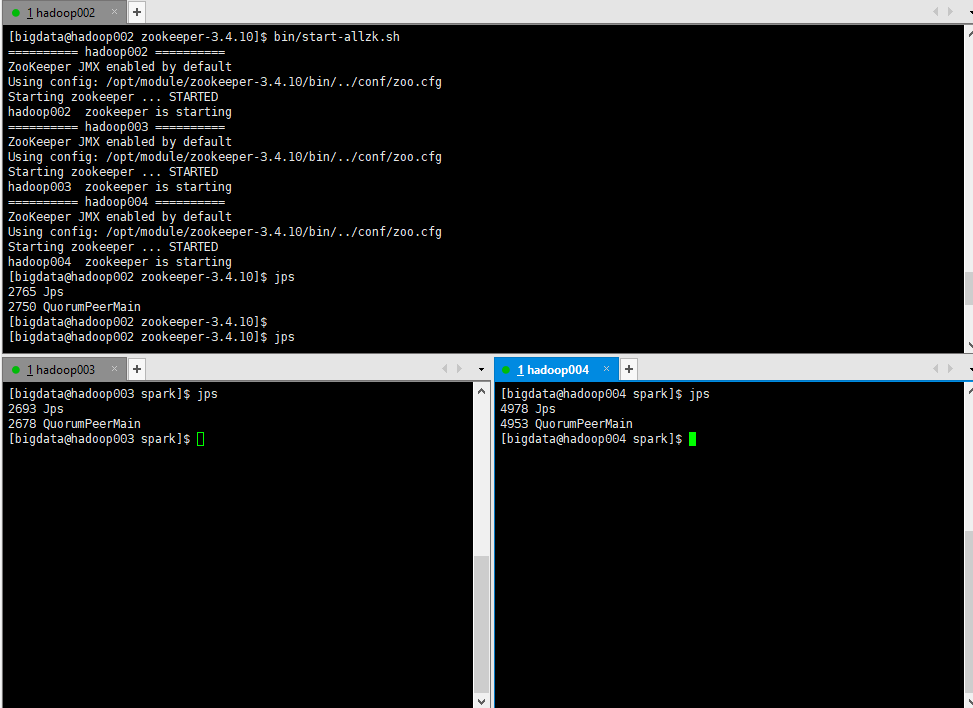Click '========== hadoop004 ==========' header line
Screen dimensions: 973x708
(x=116, y=202)
